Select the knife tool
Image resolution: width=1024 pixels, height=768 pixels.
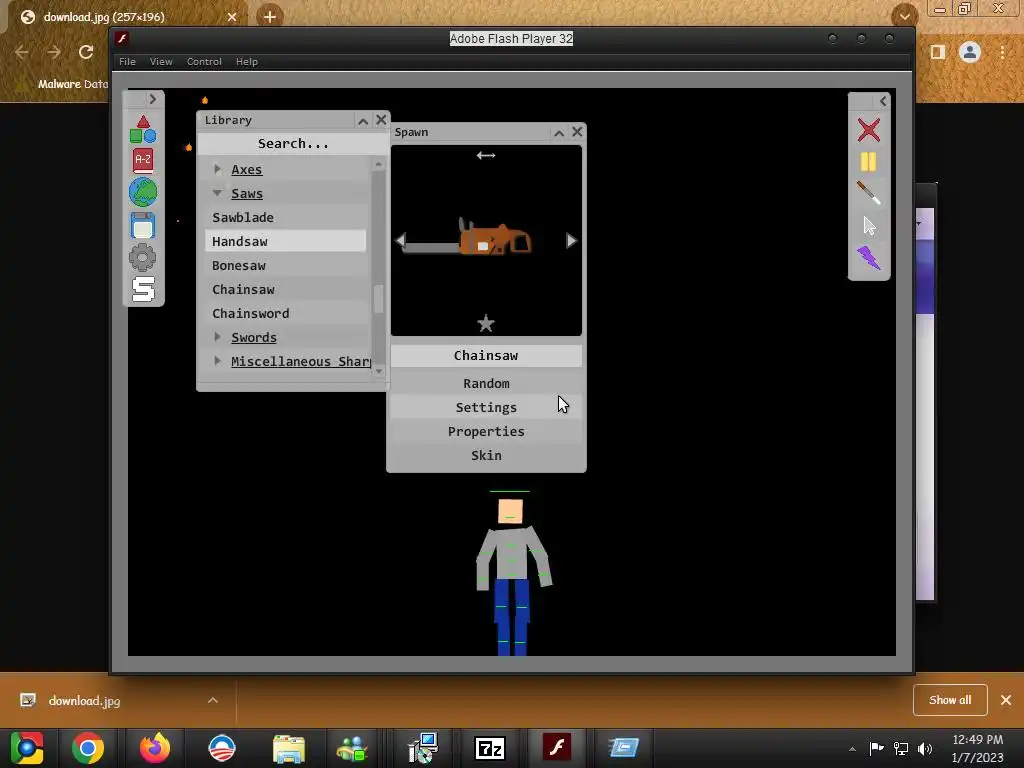pyautogui.click(x=869, y=193)
